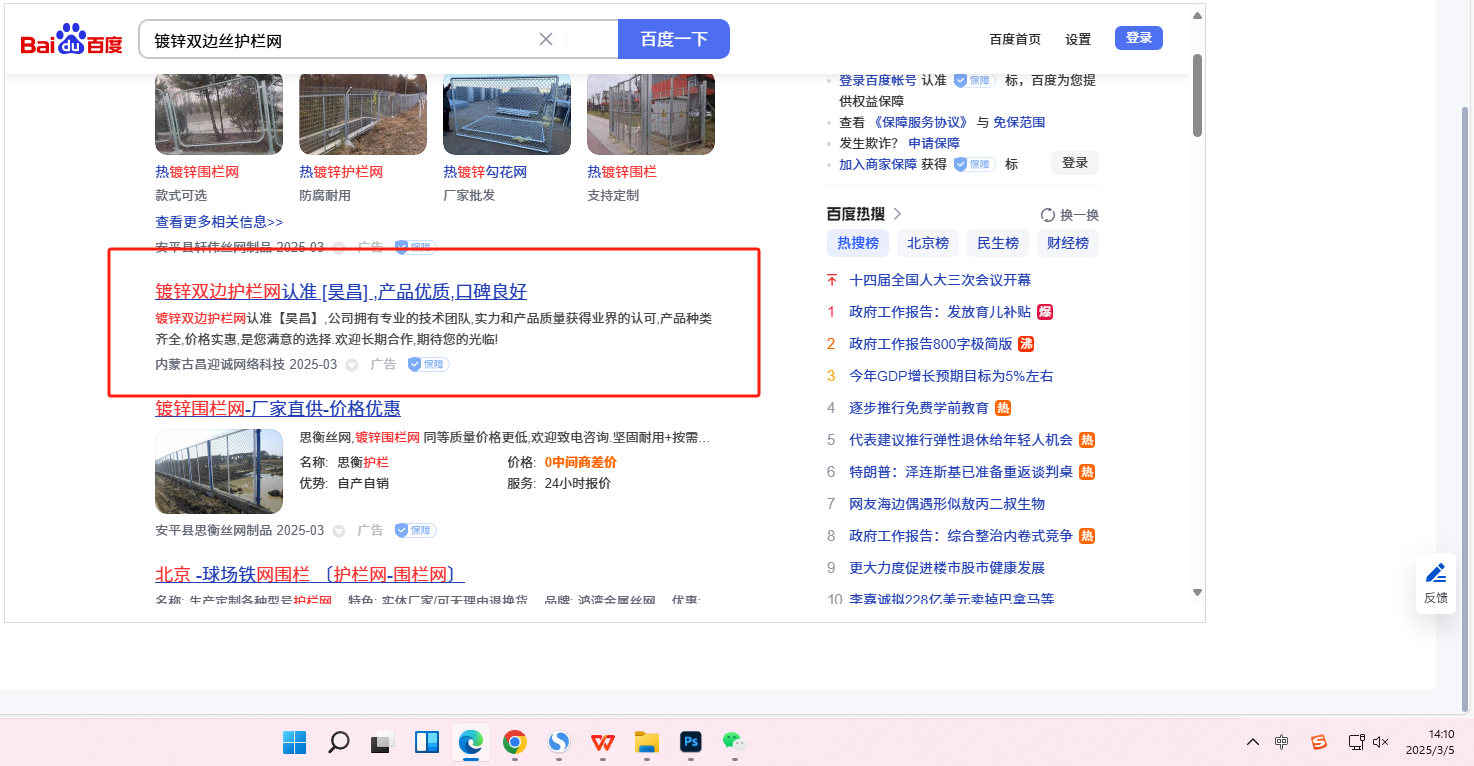This screenshot has height=766, width=1474.
Task: Open hot search 政府工作报告：发放育儿补贴
Action: 940,312
